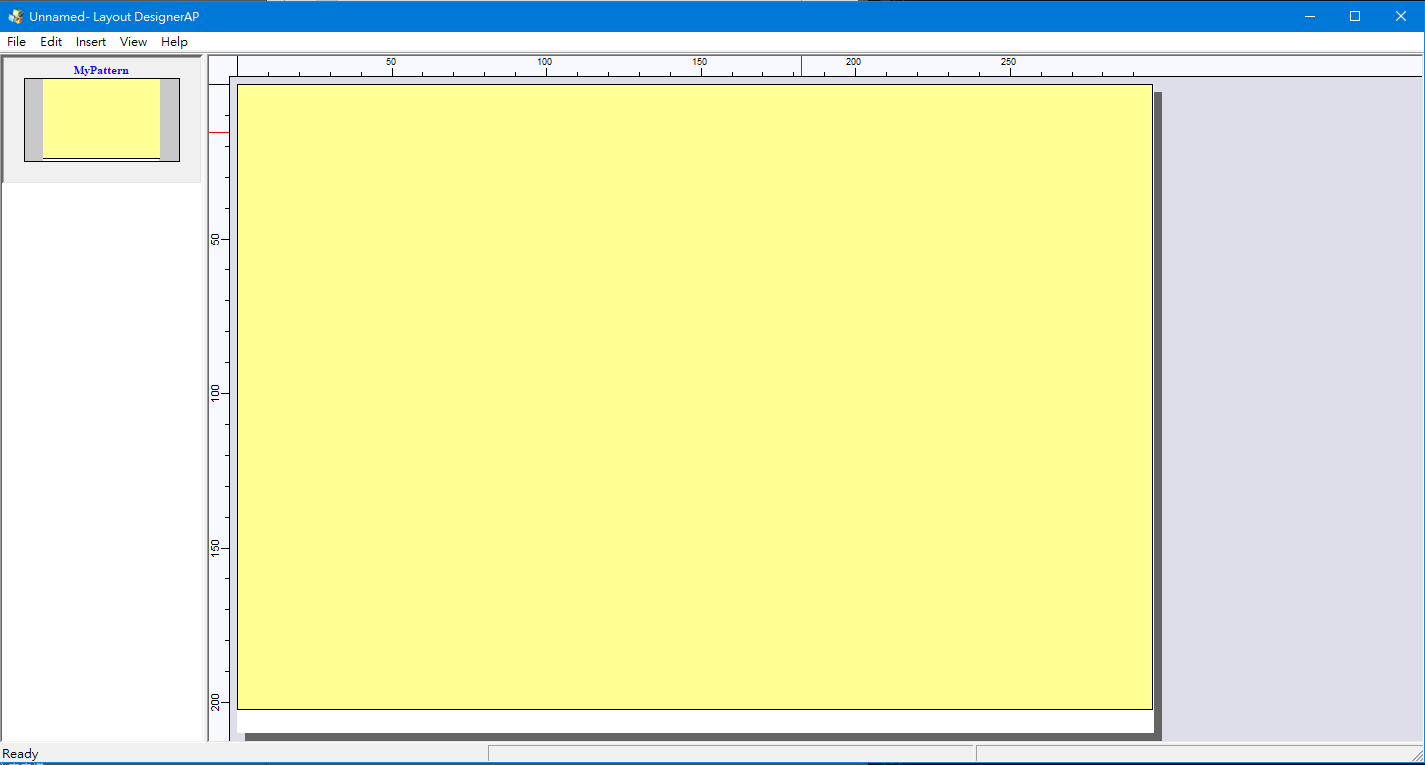Open the File menu
1425x765 pixels.
[16, 42]
